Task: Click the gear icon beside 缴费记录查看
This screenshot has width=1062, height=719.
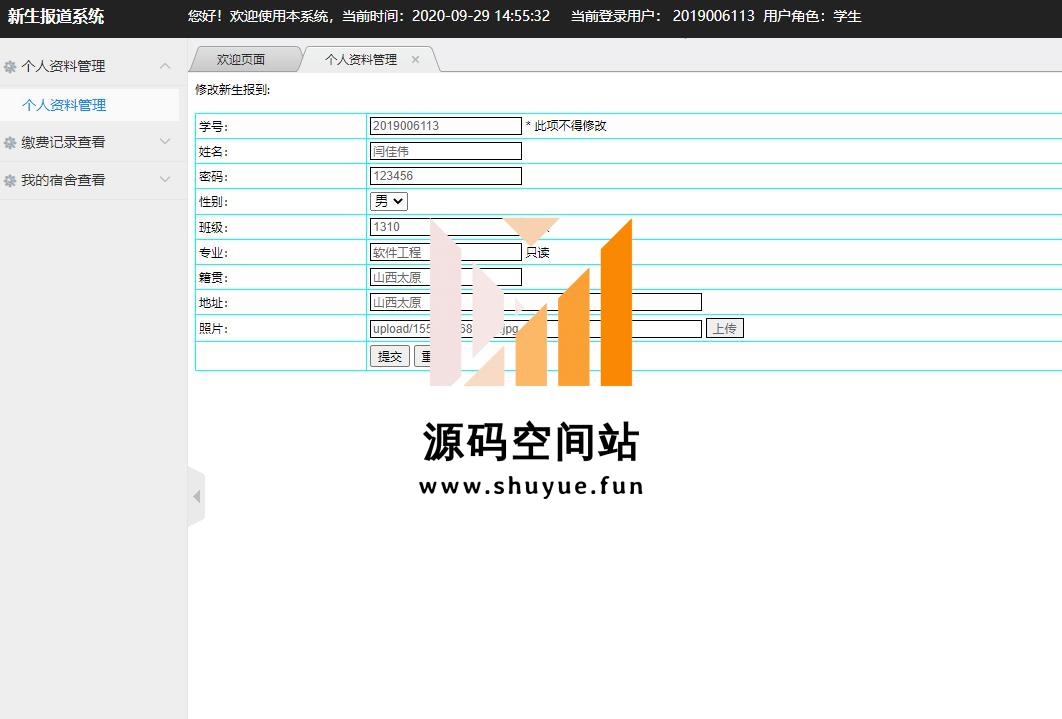Action: (10, 143)
